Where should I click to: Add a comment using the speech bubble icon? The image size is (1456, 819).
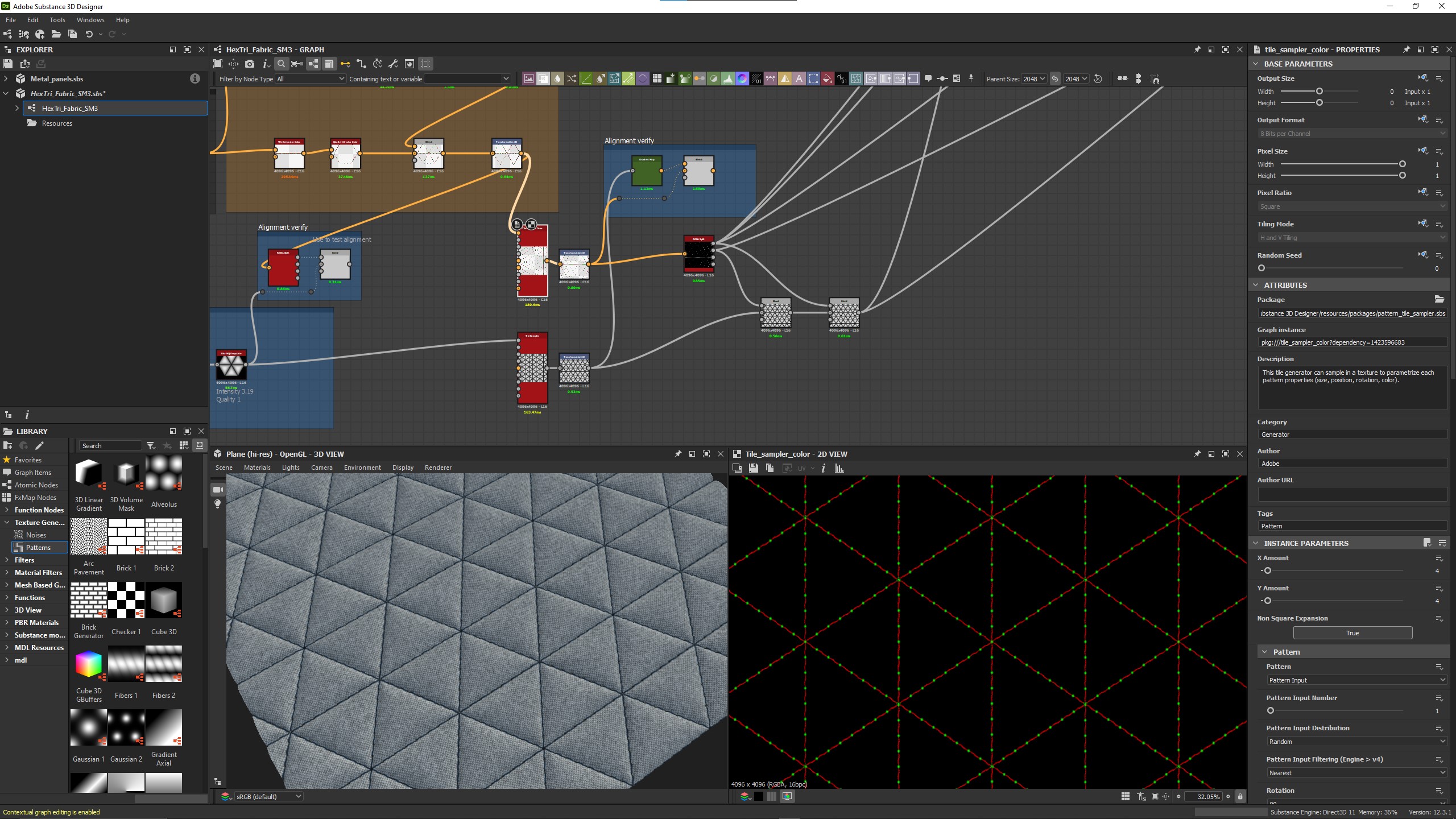pos(928,78)
